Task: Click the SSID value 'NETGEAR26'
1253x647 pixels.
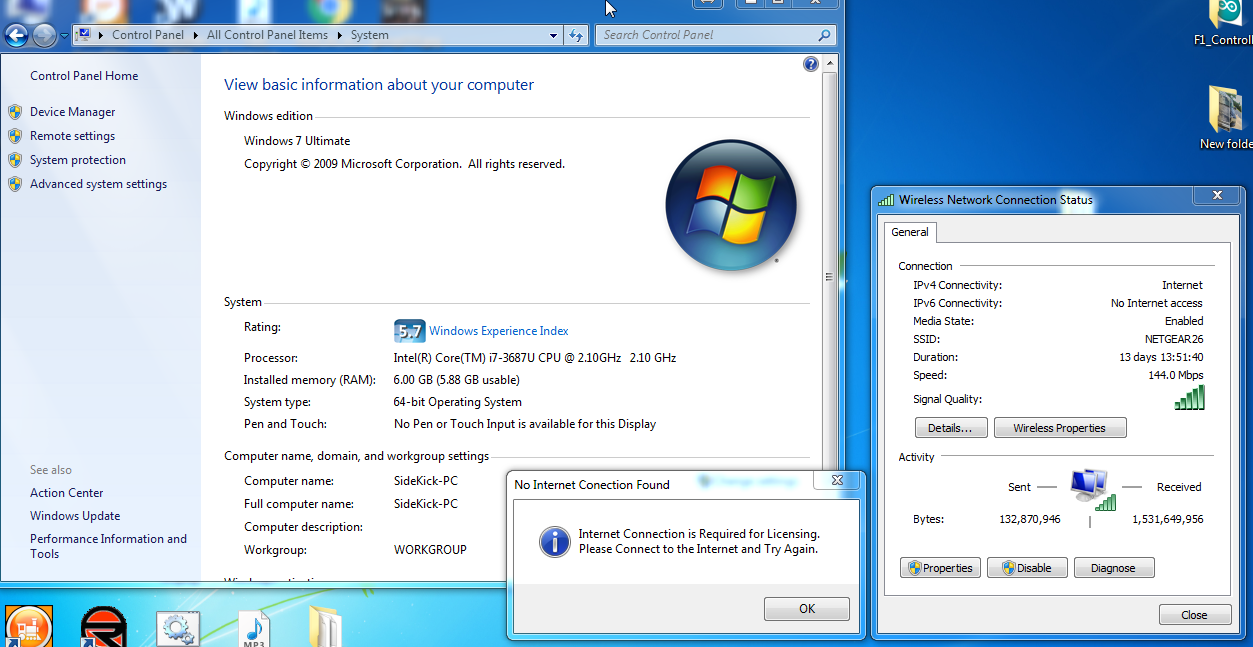Action: 1174,339
